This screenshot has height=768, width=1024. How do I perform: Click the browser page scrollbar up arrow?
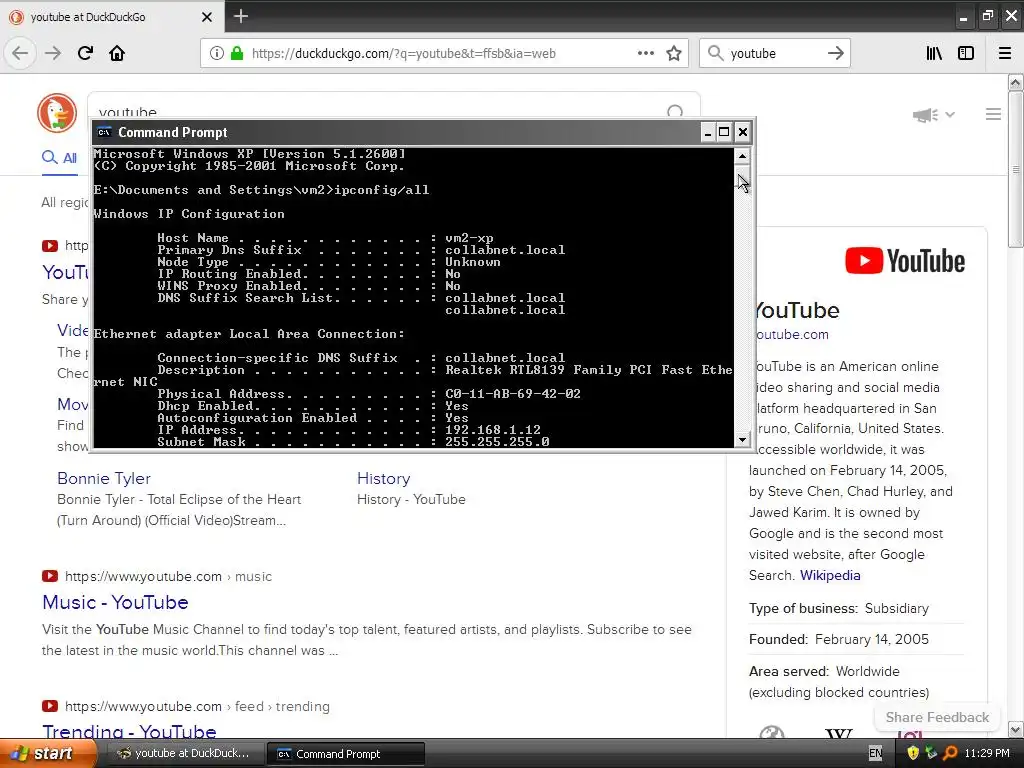[x=1015, y=82]
